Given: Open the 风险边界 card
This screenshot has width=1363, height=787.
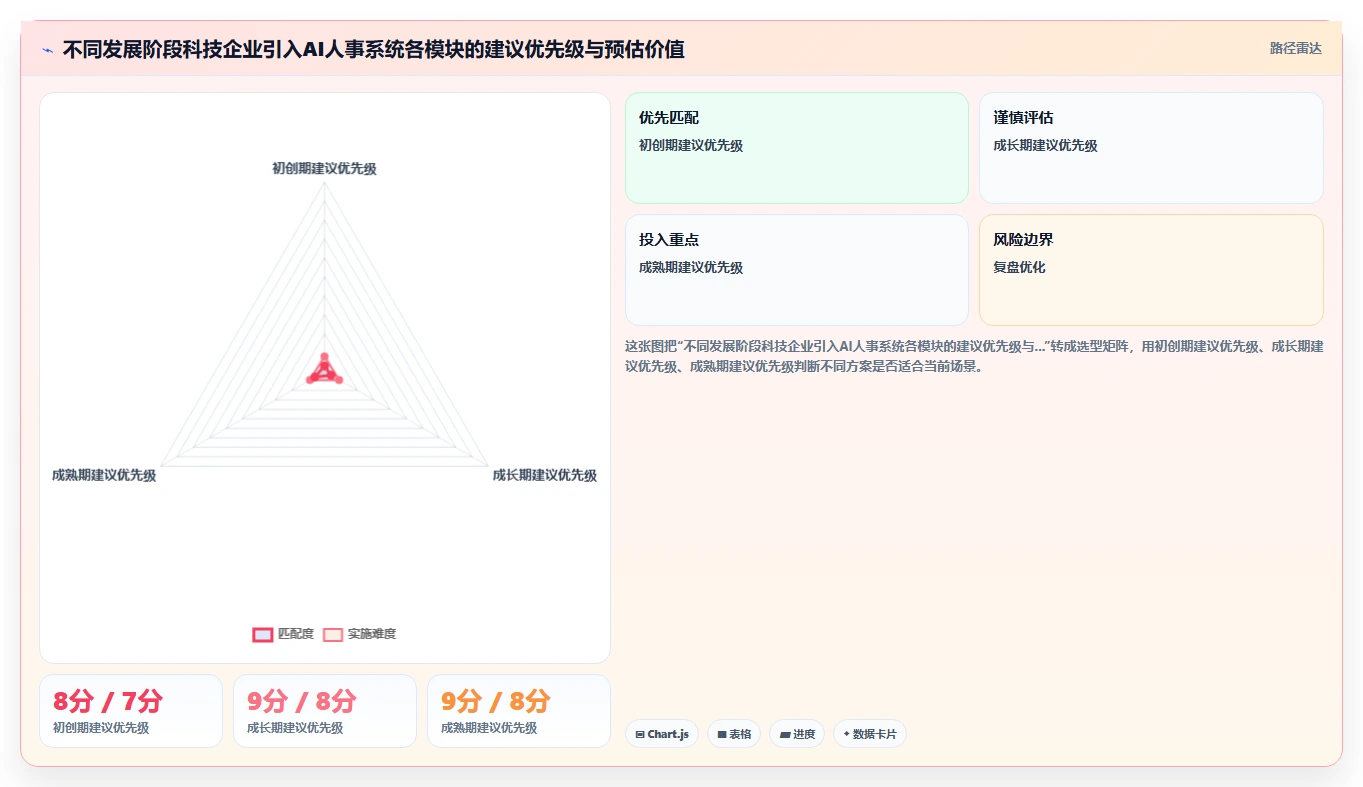Looking at the screenshot, I should point(1151,270).
